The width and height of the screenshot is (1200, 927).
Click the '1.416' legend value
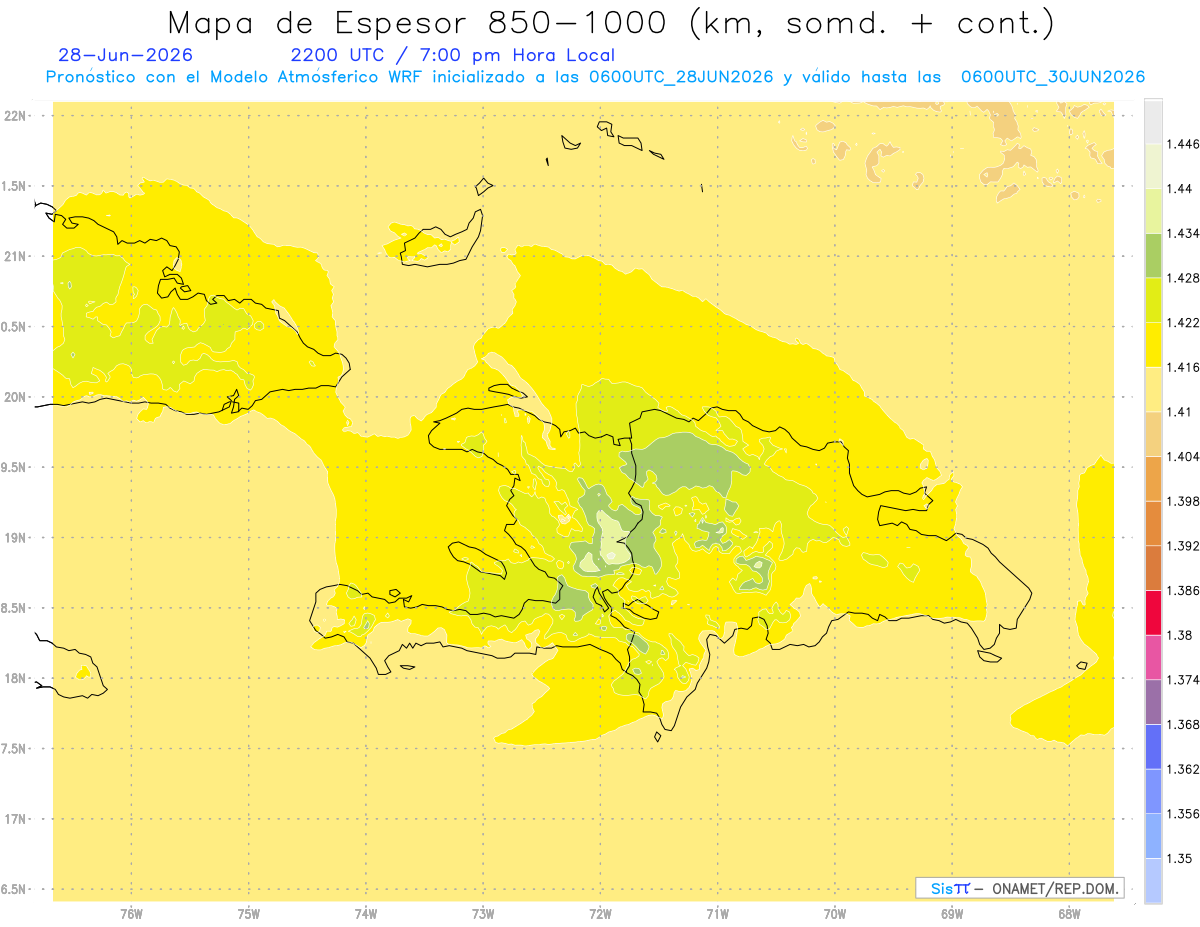click(x=1183, y=368)
